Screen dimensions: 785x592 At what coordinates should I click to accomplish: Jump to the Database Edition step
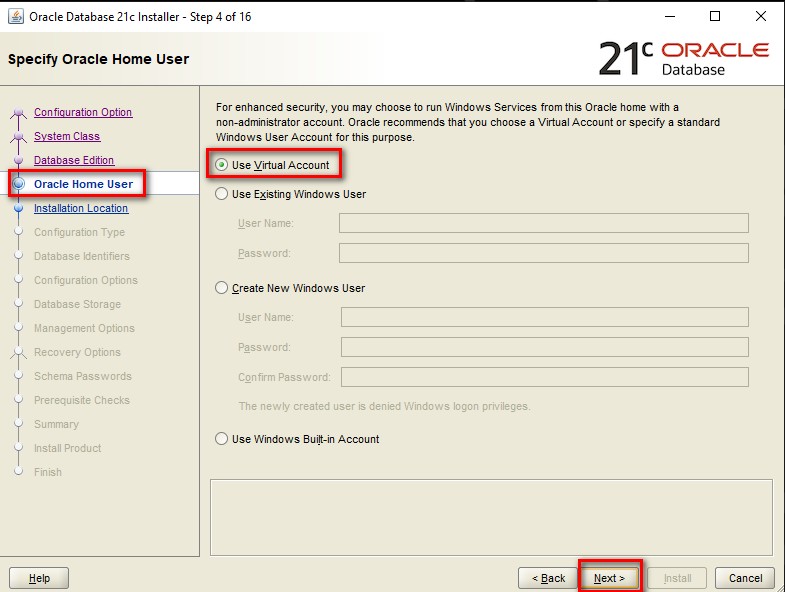point(74,161)
